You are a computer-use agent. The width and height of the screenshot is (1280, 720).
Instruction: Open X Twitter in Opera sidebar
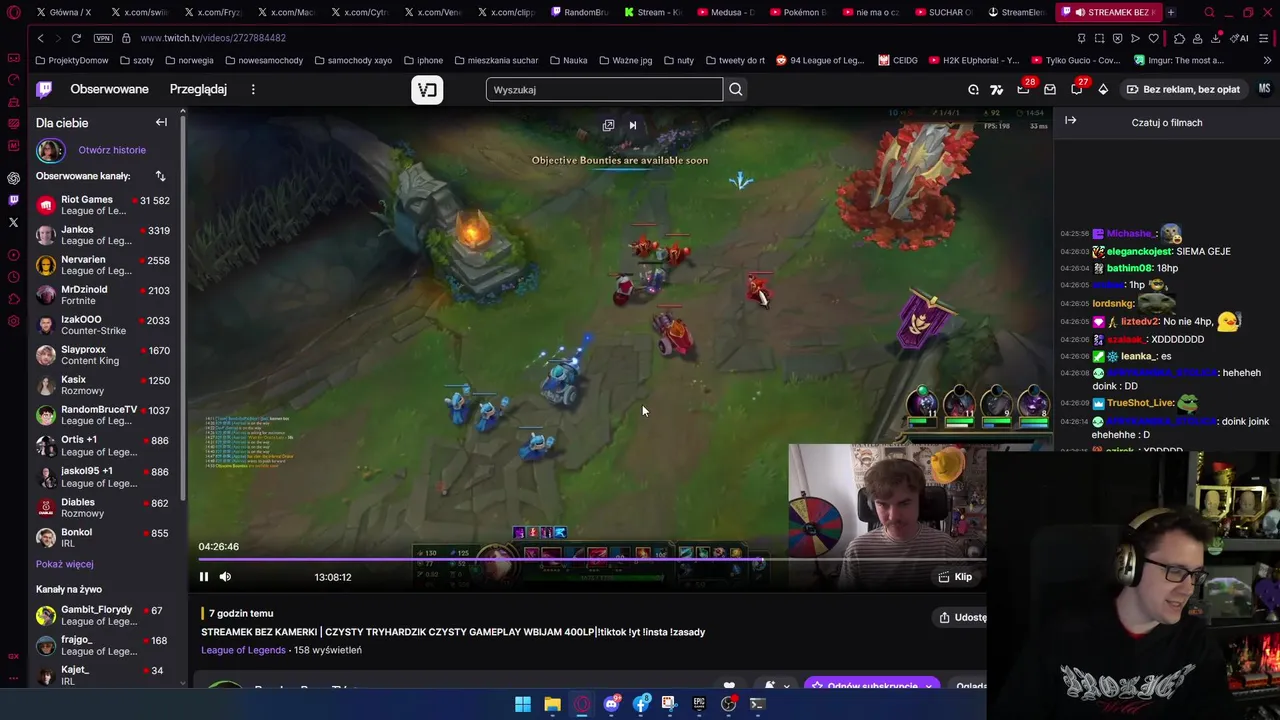[13, 222]
